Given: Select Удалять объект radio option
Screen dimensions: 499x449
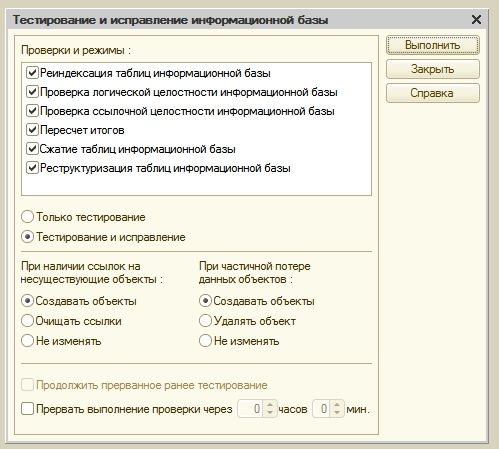Looking at the screenshot, I should 205,321.
